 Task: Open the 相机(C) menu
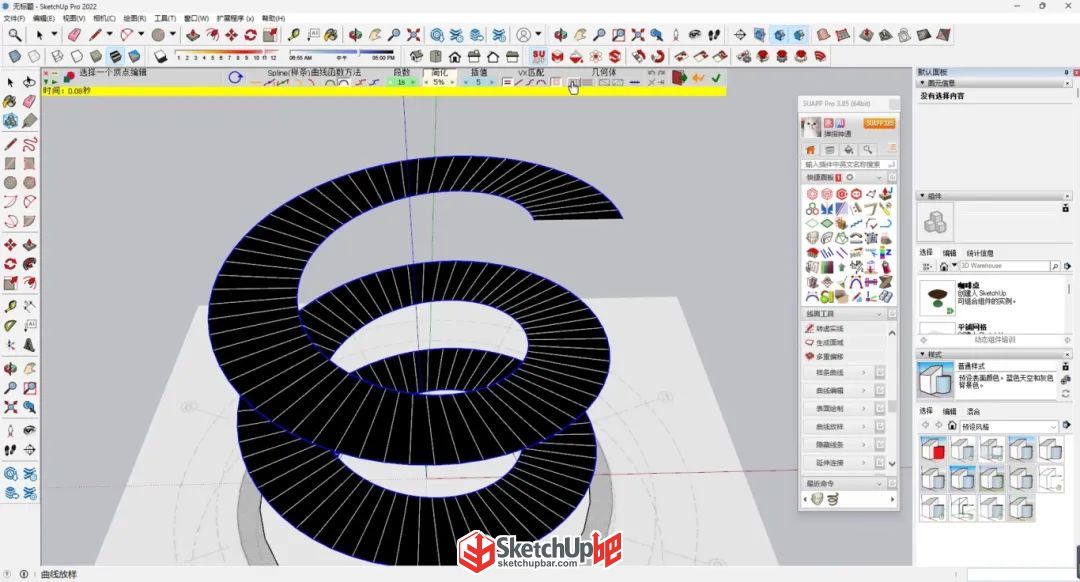pos(104,19)
